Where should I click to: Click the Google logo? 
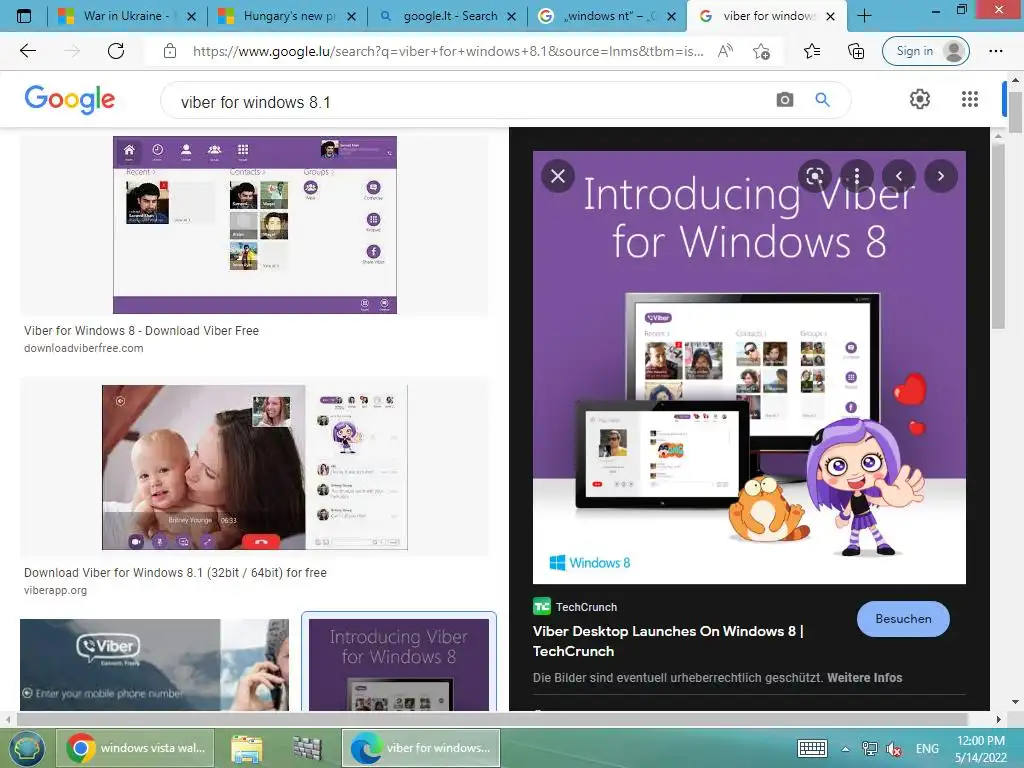pos(69,99)
